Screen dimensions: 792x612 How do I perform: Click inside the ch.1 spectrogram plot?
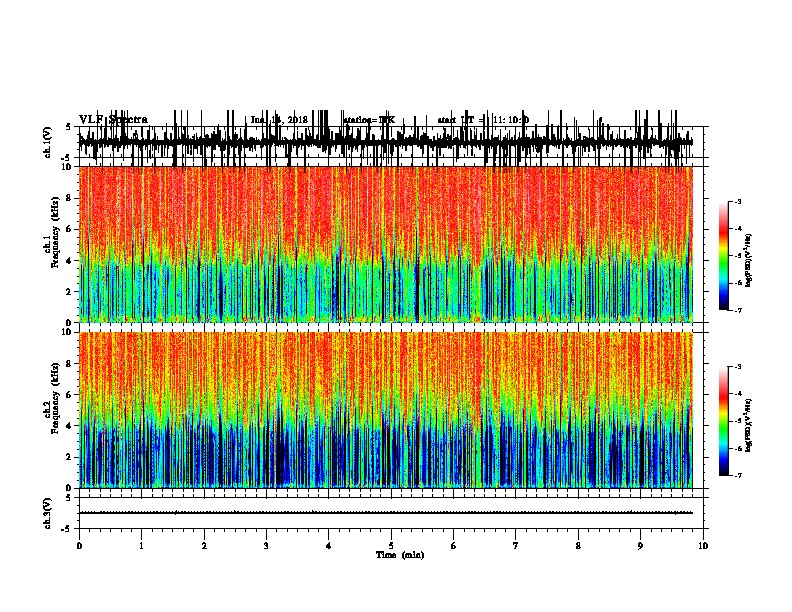coord(386,244)
